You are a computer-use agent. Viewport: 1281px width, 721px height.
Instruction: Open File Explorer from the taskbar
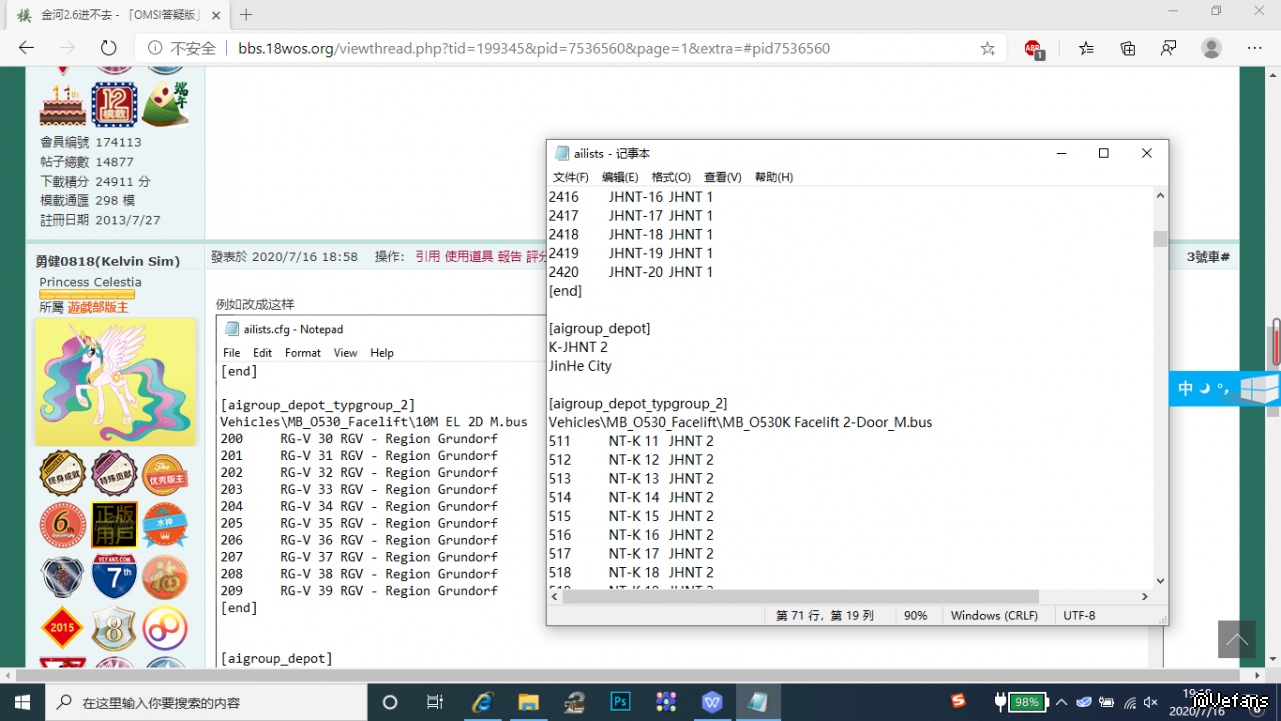528,702
